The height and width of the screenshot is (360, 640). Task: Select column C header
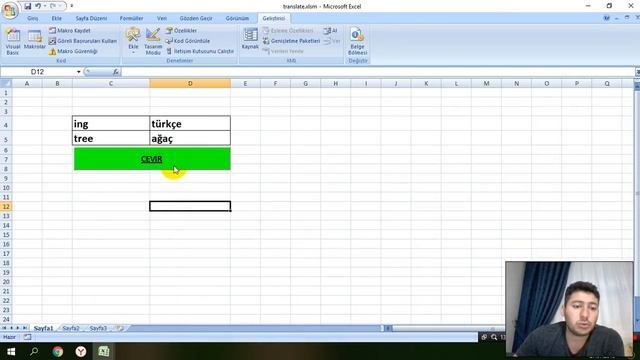pyautogui.click(x=111, y=83)
